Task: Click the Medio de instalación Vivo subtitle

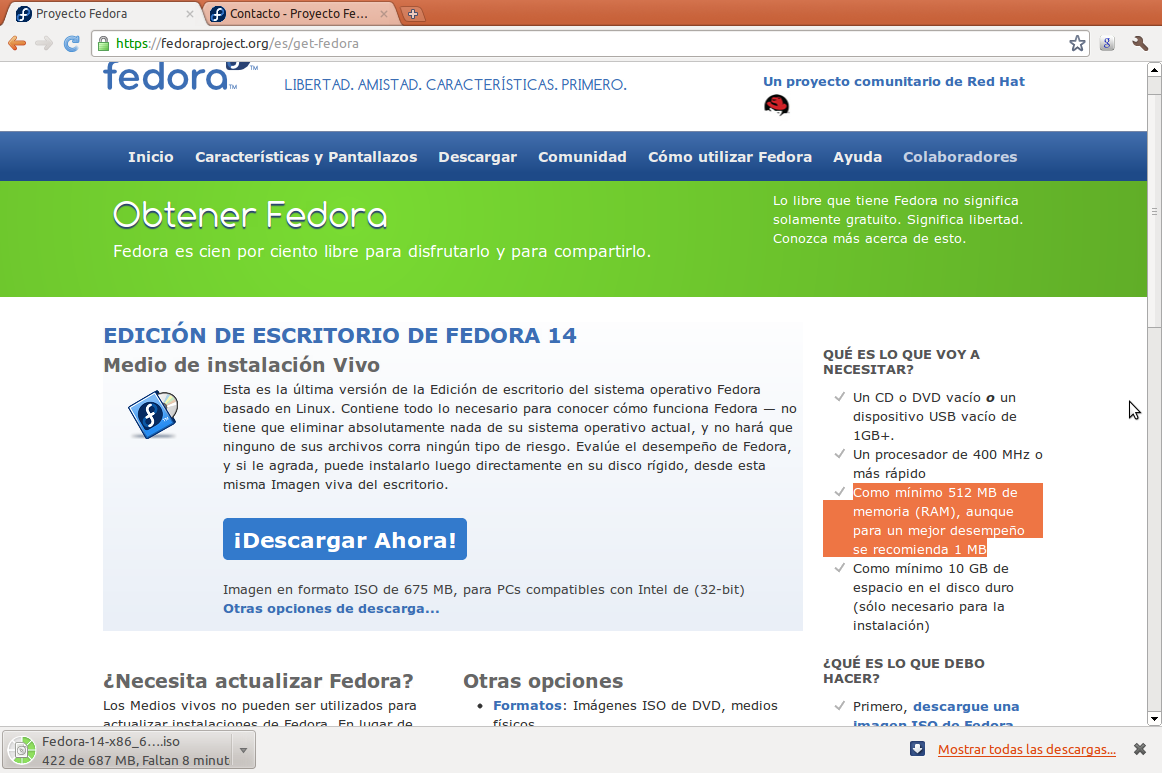Action: pos(242,365)
